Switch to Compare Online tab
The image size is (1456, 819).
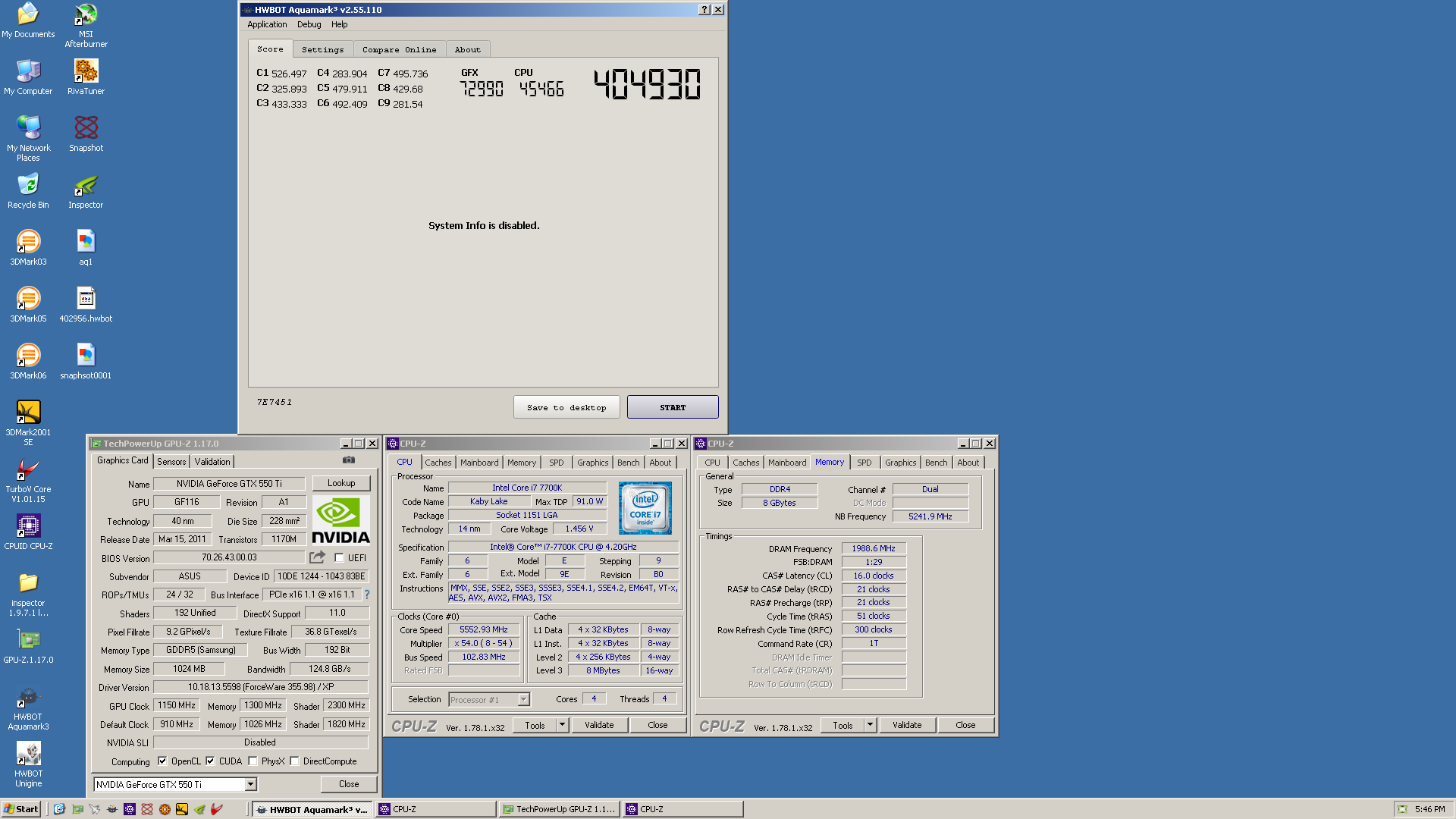coord(399,49)
